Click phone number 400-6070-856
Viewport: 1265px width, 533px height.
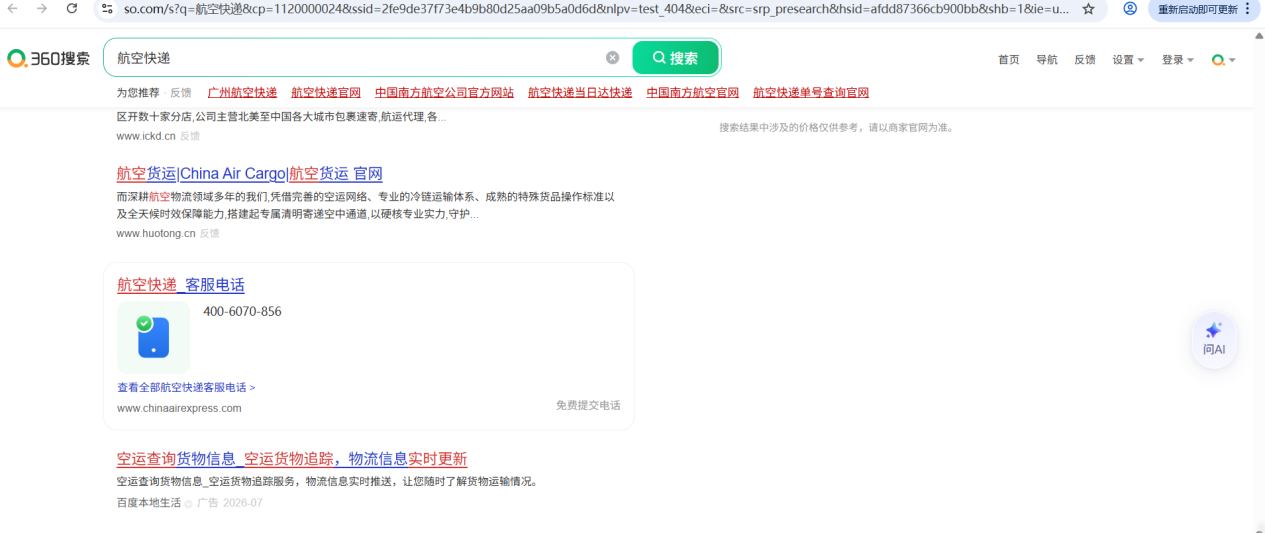242,312
